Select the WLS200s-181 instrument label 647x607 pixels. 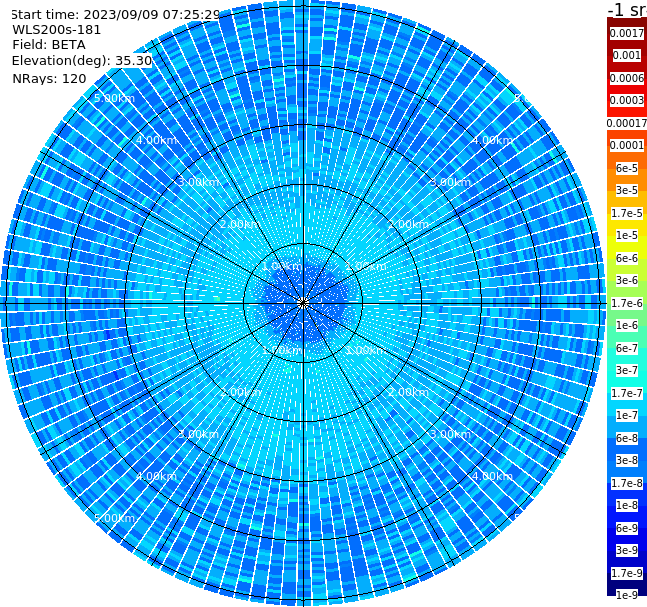tap(57, 30)
